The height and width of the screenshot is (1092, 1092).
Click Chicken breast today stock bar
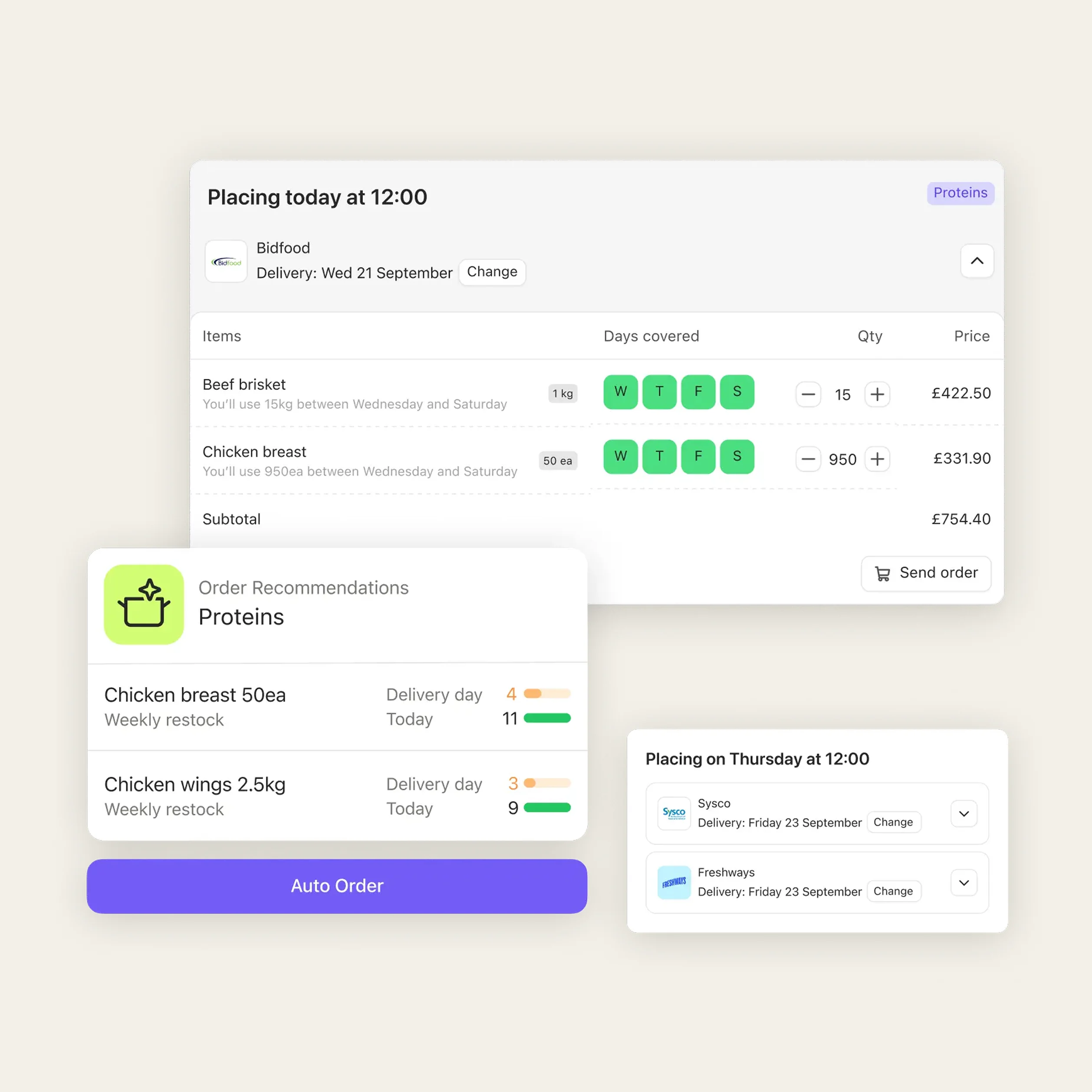point(547,718)
